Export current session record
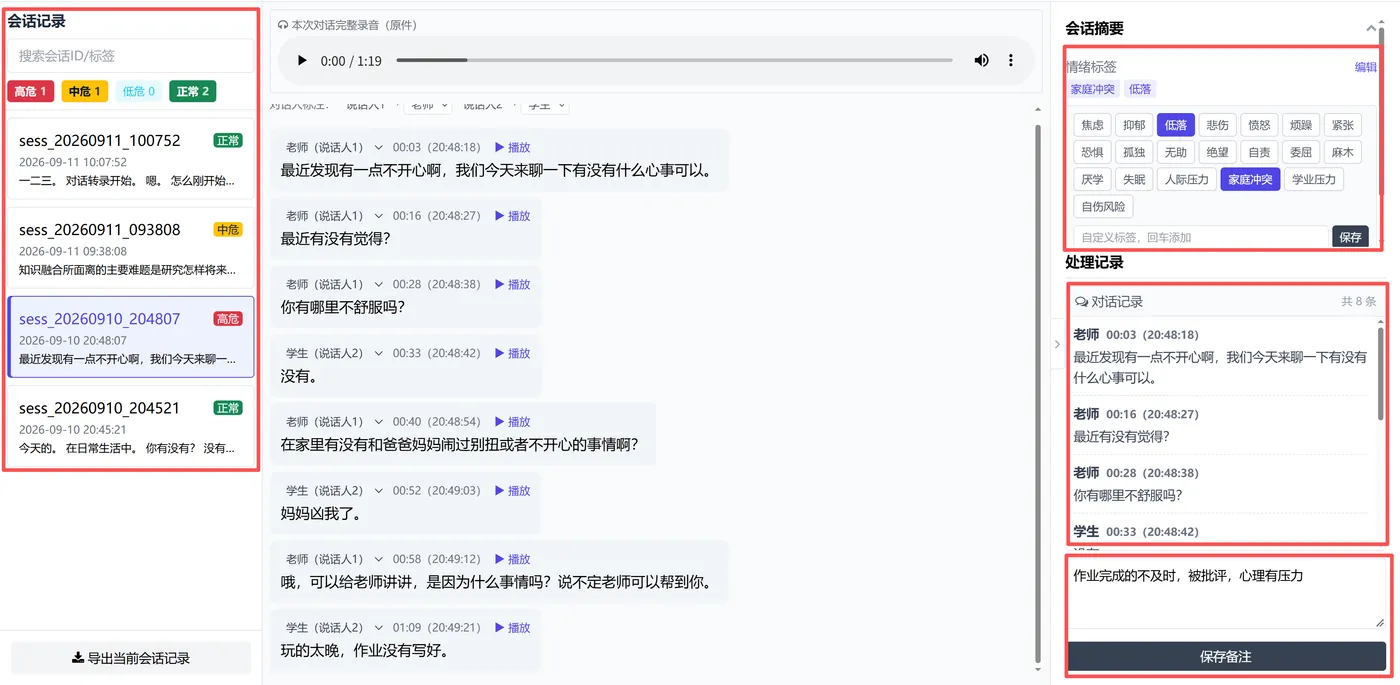The image size is (1400, 685). point(131,658)
